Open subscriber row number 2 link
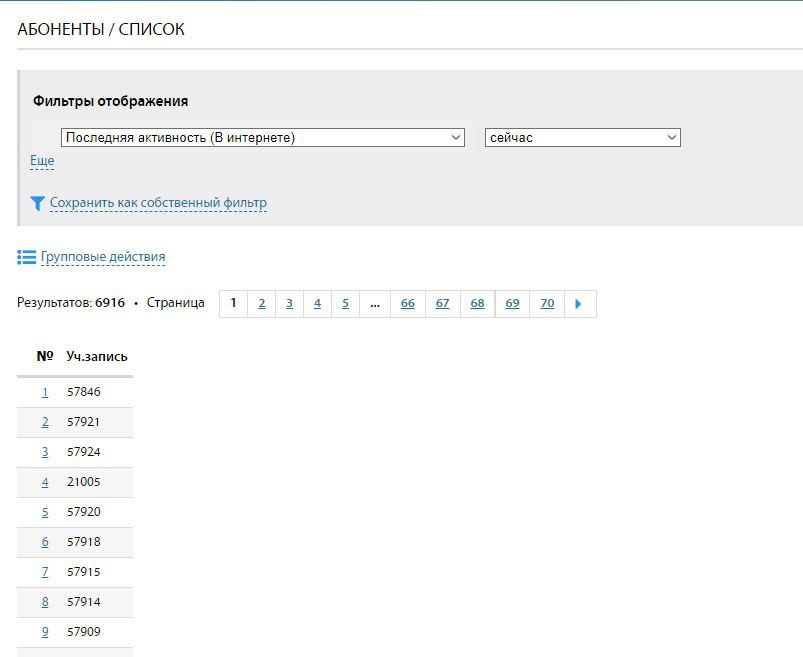 [x=45, y=422]
